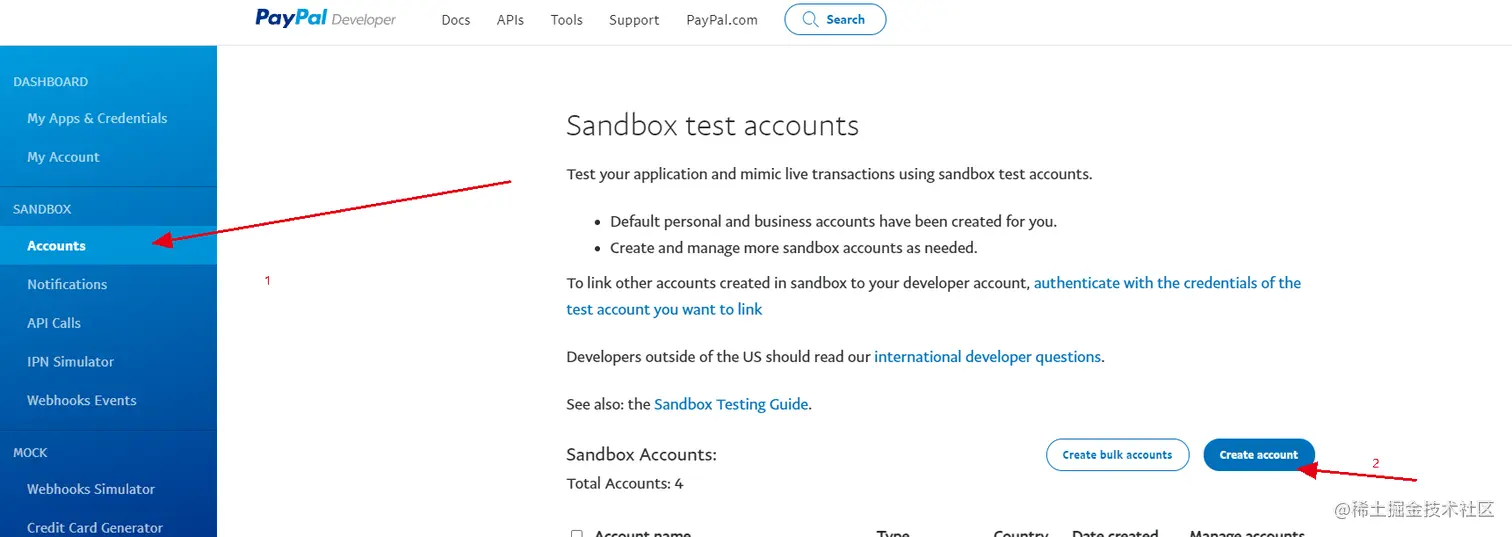This screenshot has width=1512, height=537.
Task: Click the Sandbox Accounts: label
Action: 641,454
